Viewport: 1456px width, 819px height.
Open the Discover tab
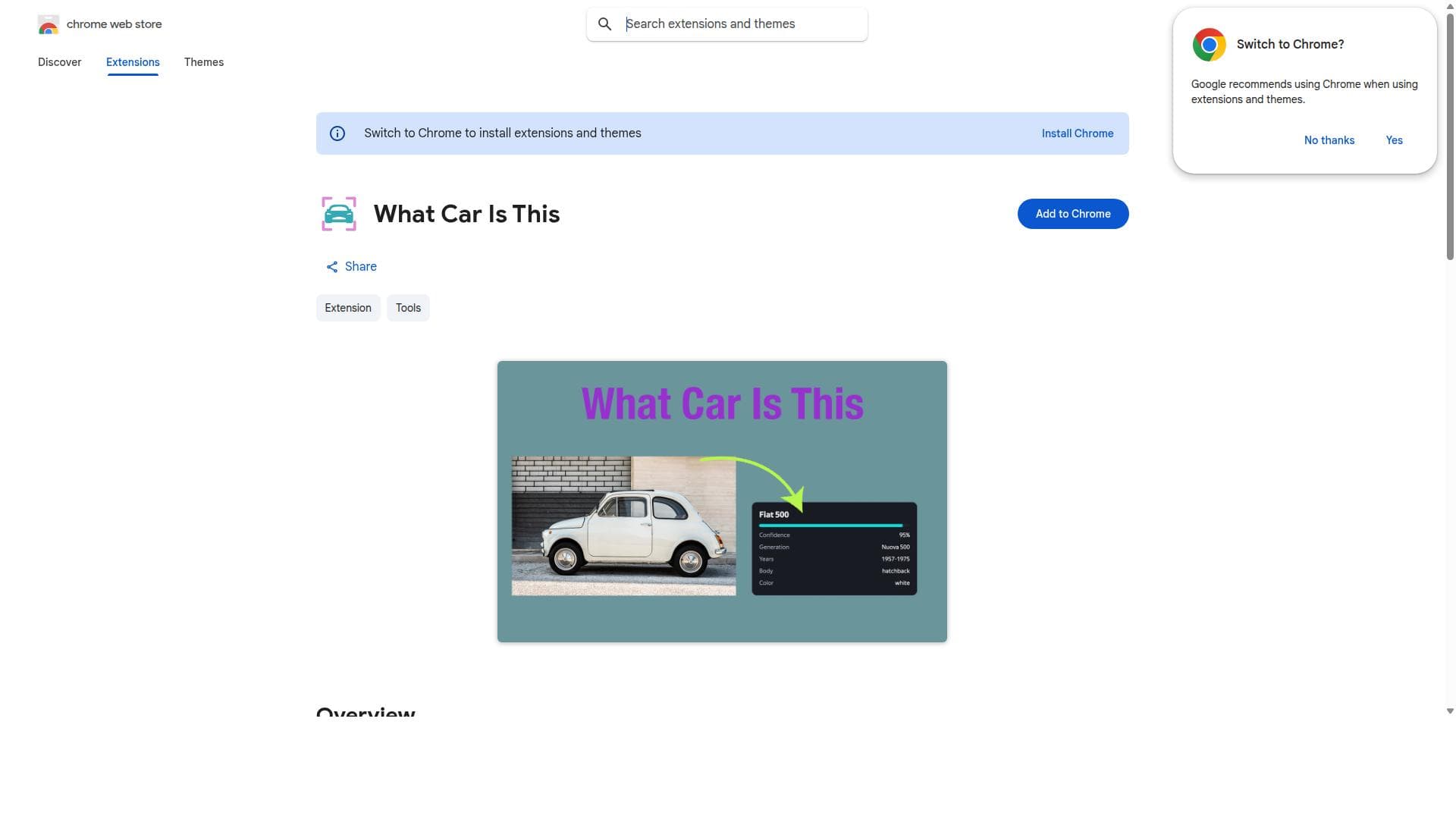click(59, 62)
